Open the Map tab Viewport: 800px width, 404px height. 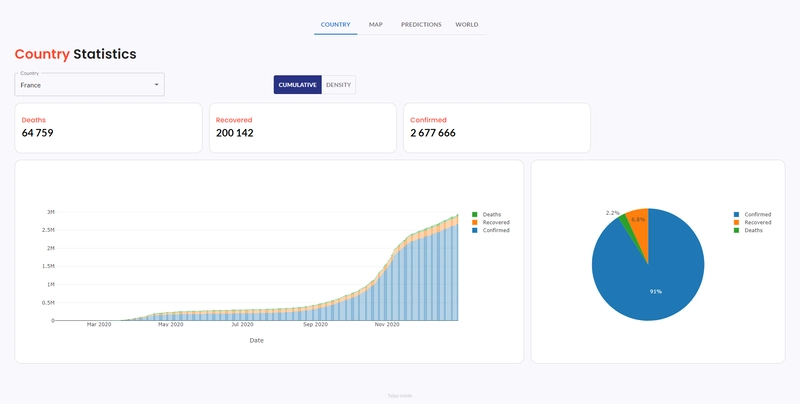click(376, 24)
